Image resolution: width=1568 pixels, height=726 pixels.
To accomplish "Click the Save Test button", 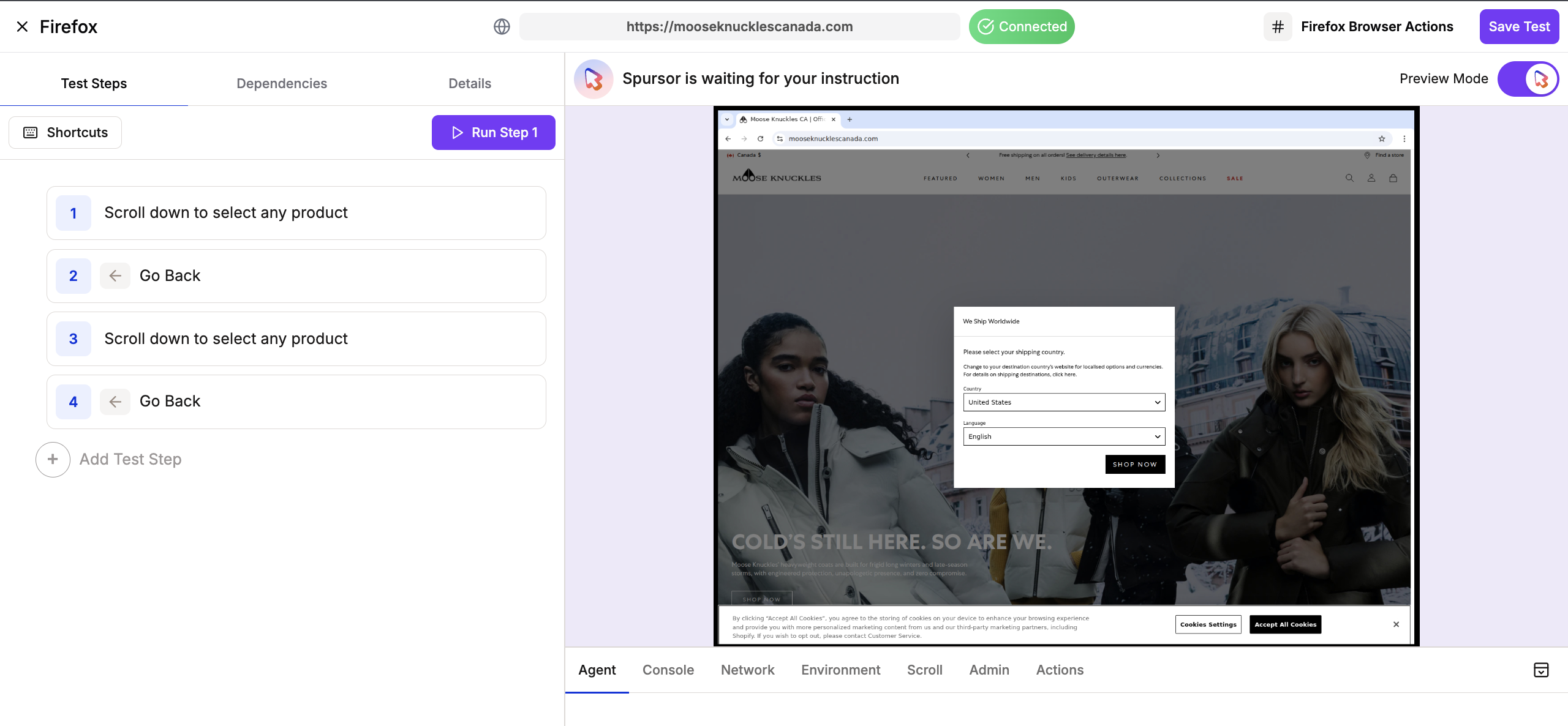I will point(1519,26).
